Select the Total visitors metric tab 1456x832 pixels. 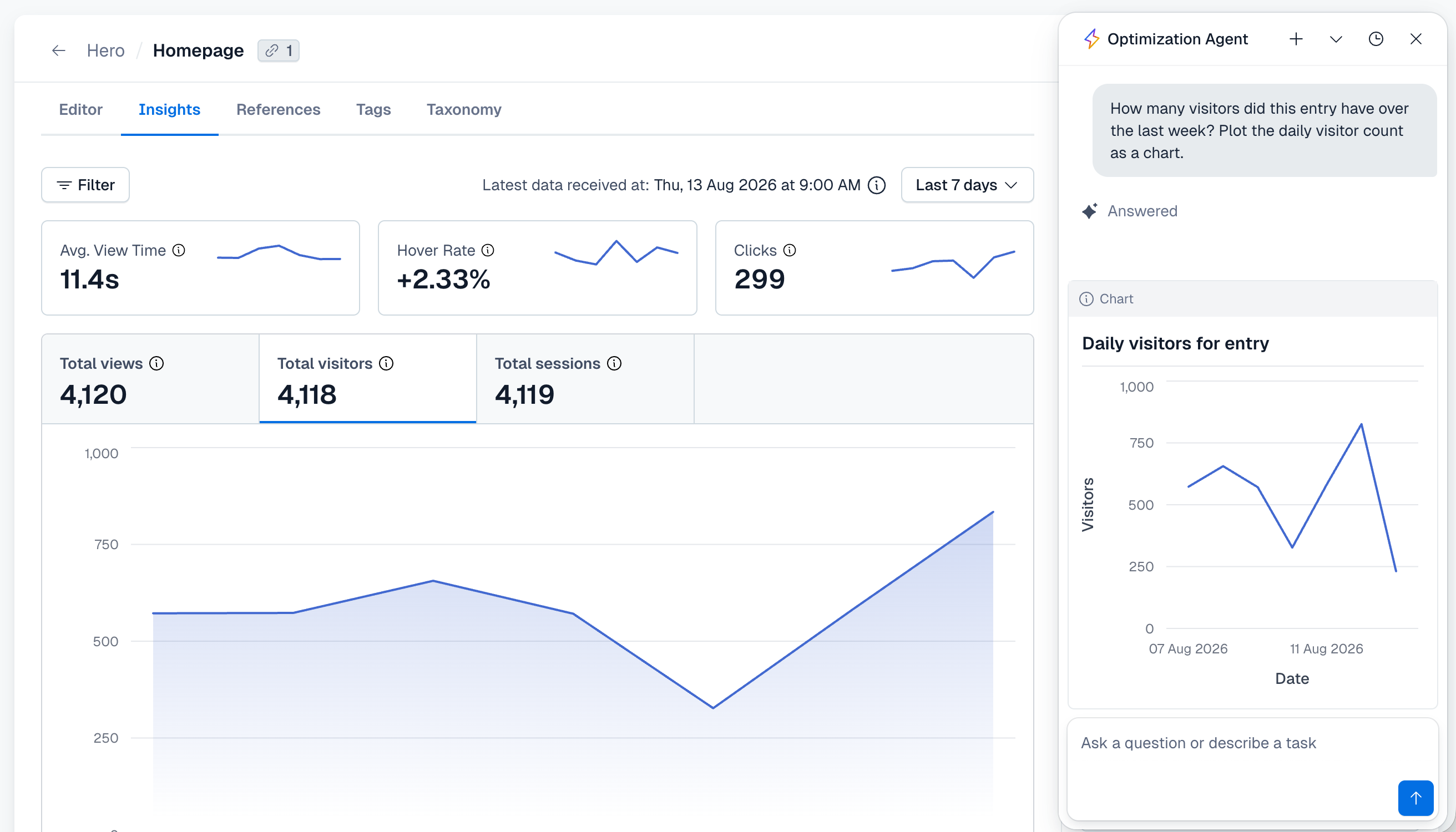[367, 379]
